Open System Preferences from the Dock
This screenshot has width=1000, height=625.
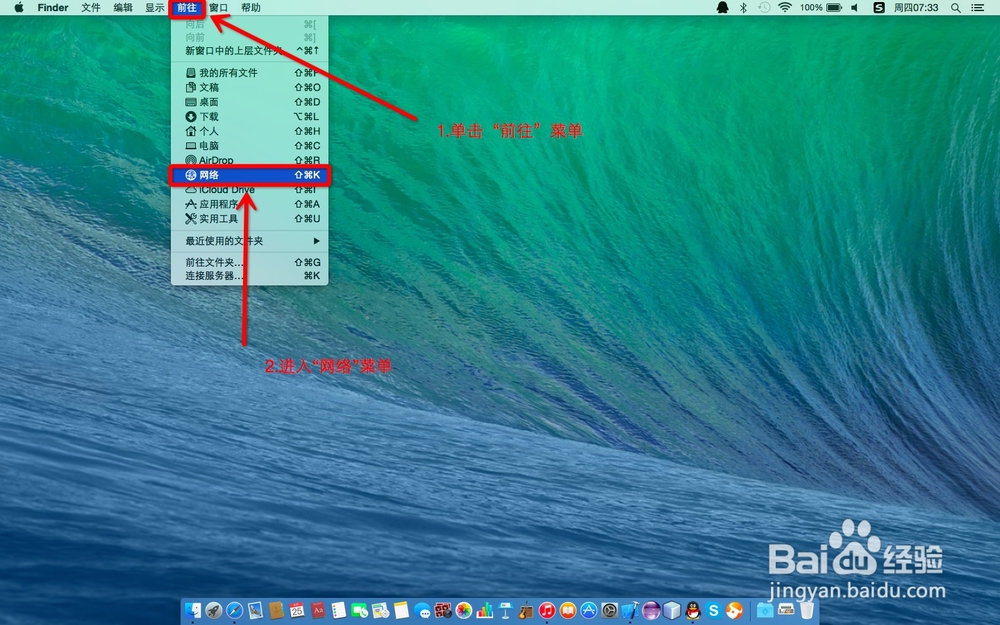(609, 610)
